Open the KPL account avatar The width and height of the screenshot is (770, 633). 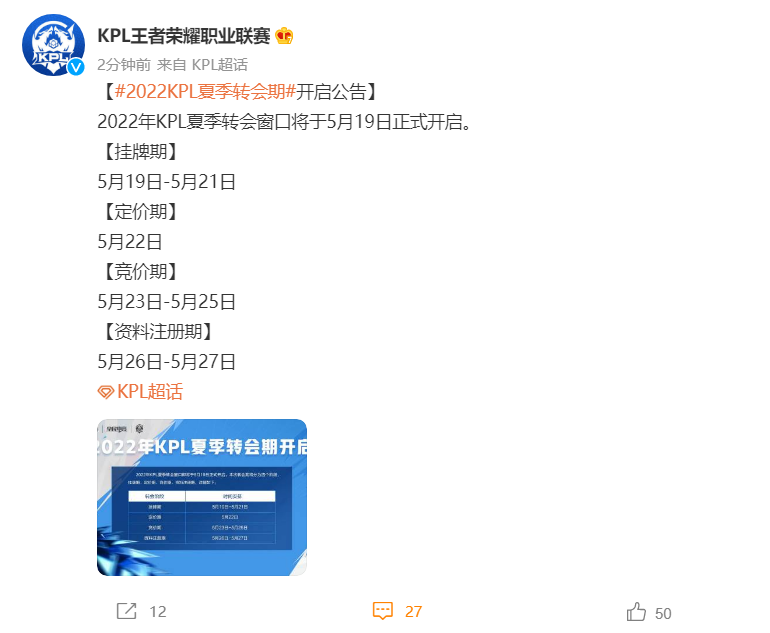point(53,45)
